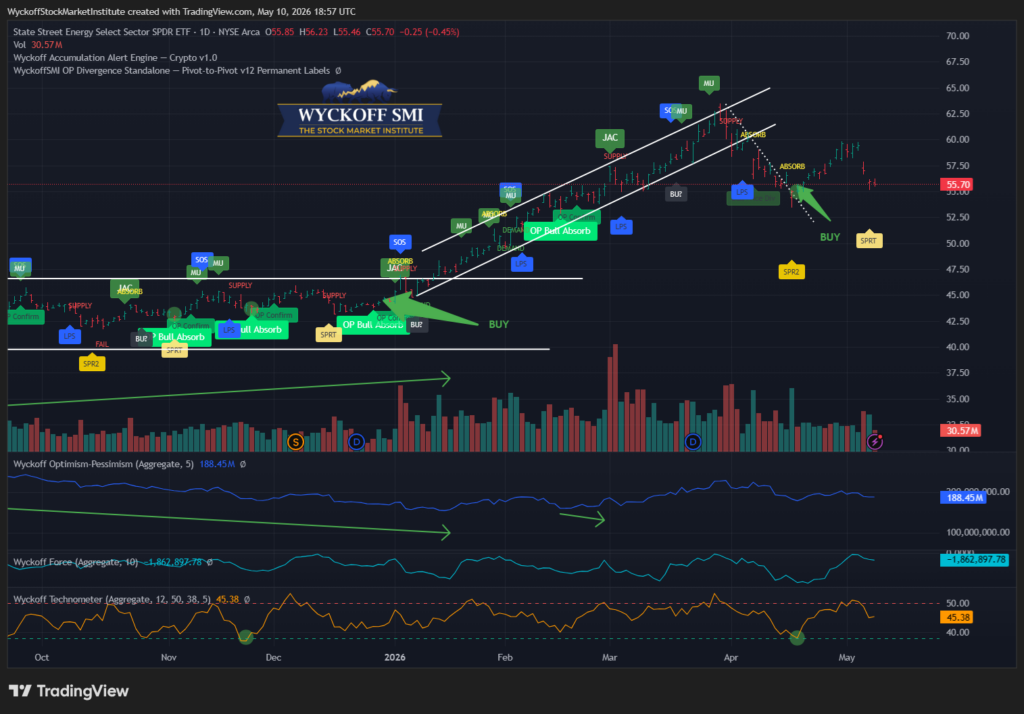
Task: Click the purple lightning bolt event icon
Action: click(874, 442)
